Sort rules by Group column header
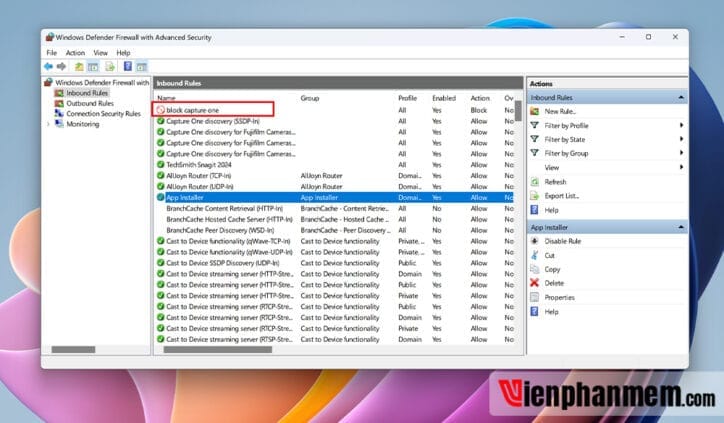The width and height of the screenshot is (724, 423). click(309, 98)
